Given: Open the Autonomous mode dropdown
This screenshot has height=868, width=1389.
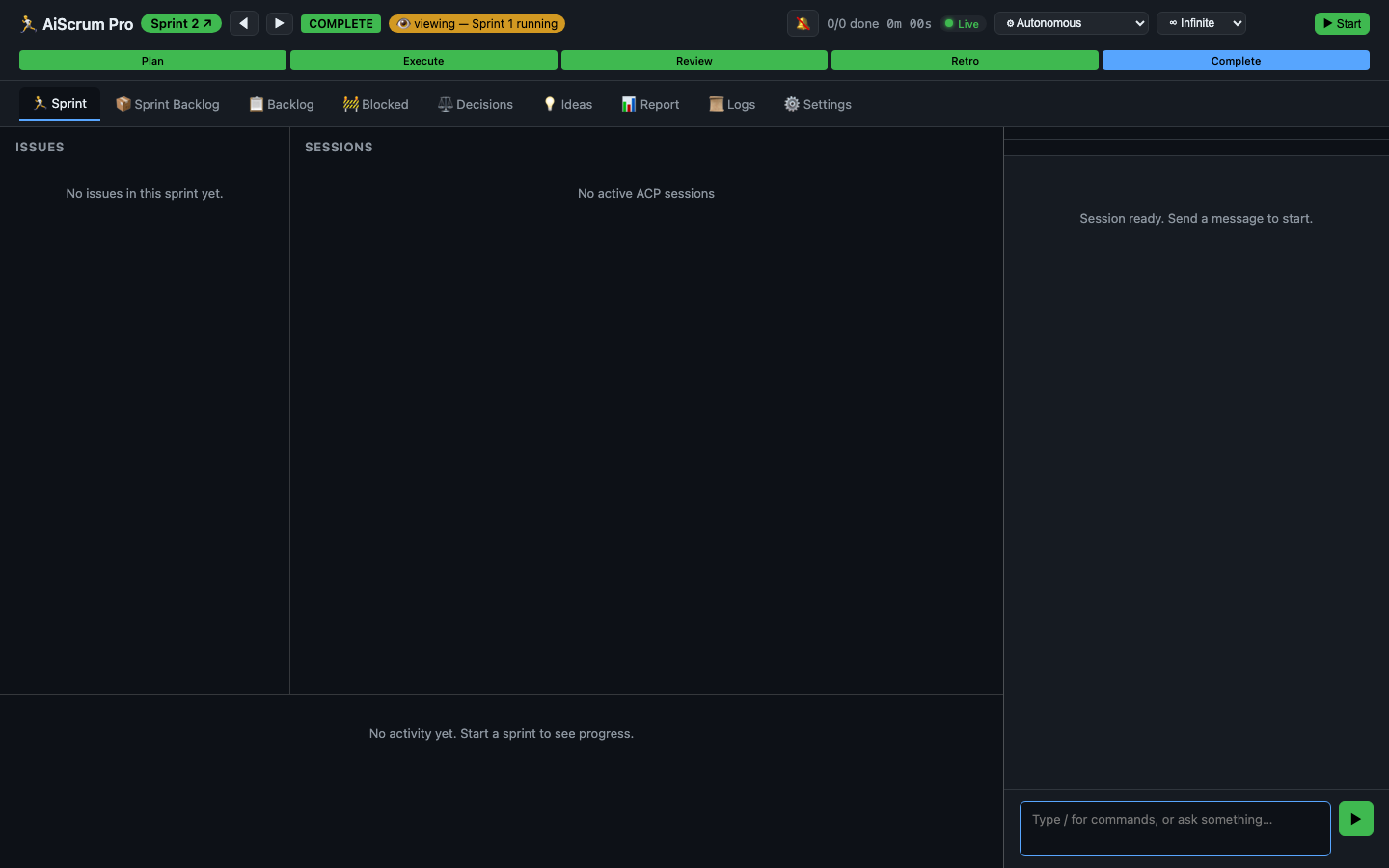Looking at the screenshot, I should [x=1072, y=23].
